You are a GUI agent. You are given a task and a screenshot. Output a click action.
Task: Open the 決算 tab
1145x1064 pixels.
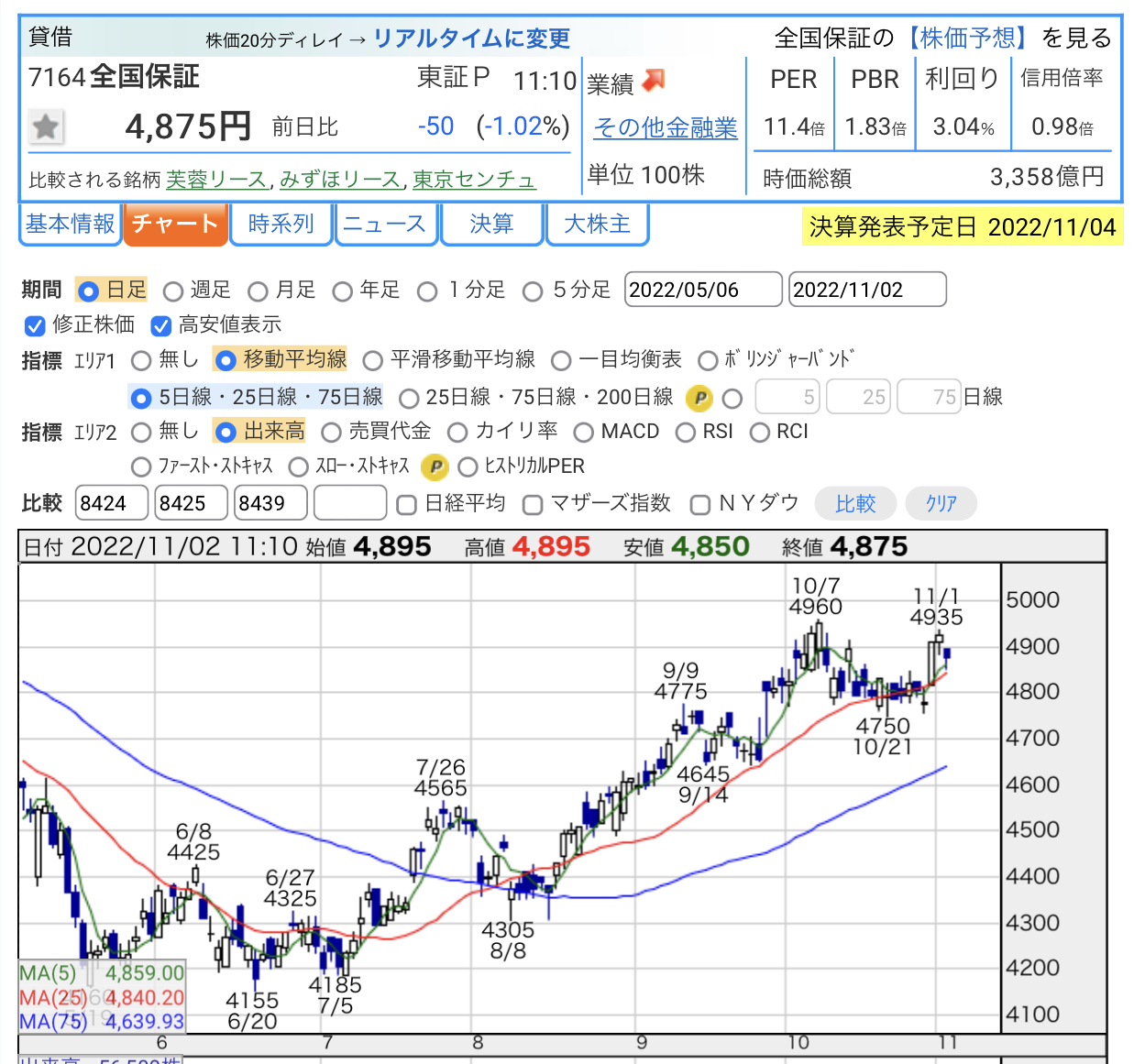491,225
